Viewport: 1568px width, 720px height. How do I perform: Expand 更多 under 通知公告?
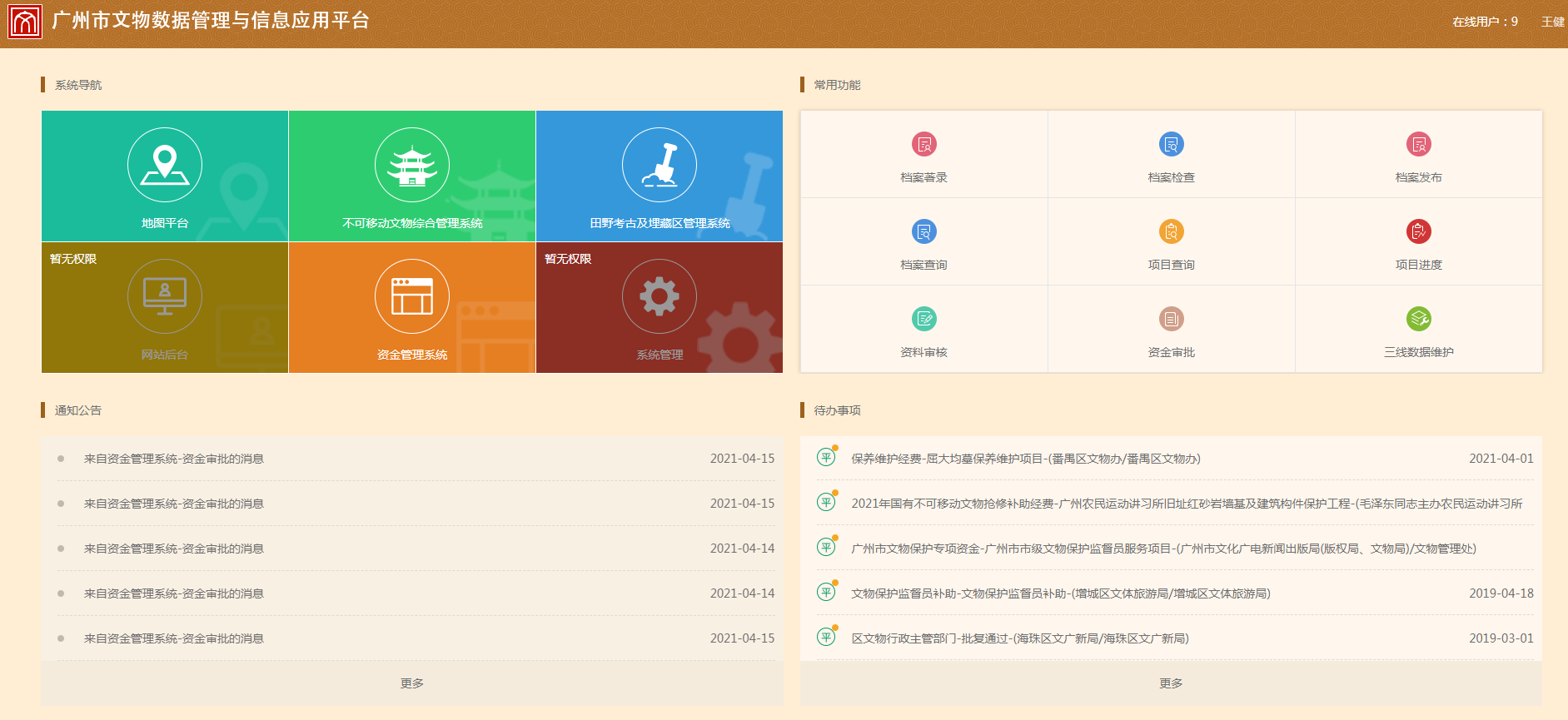[x=412, y=683]
